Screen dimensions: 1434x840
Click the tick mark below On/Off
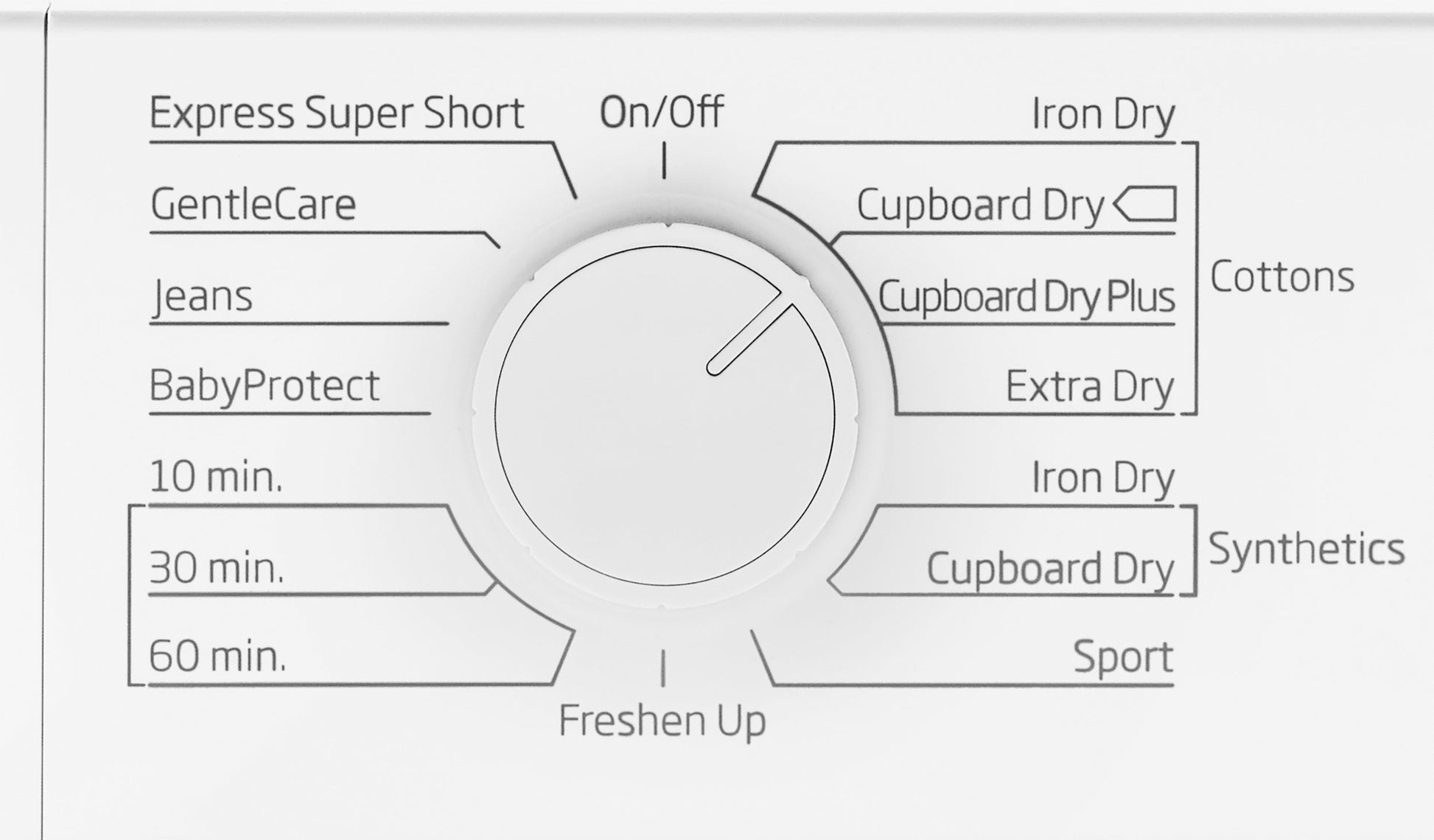tap(664, 161)
